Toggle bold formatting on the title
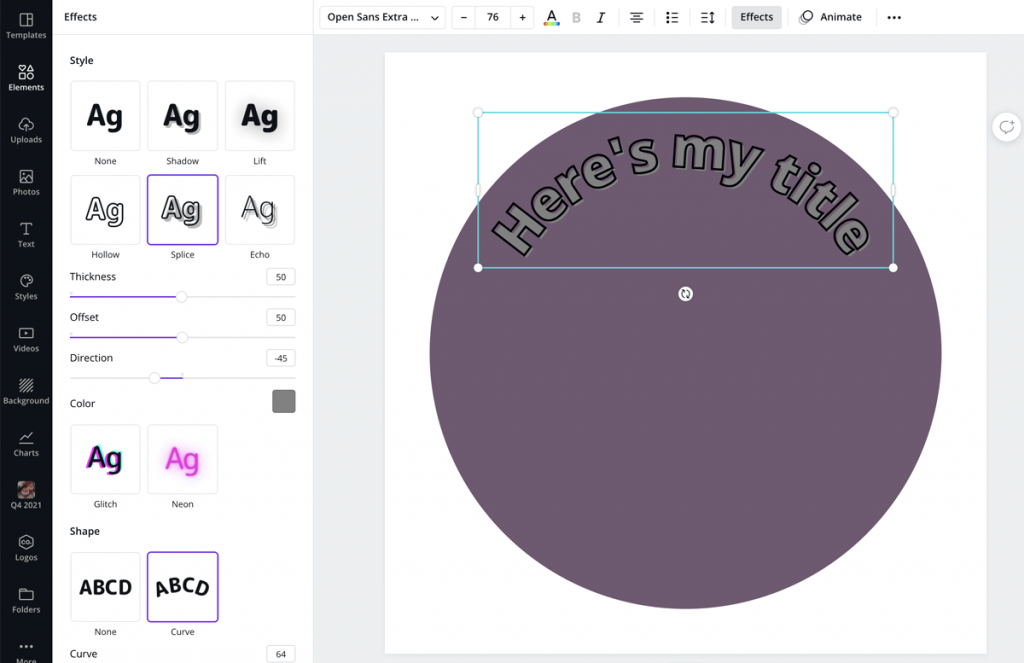1024x663 pixels. (x=576, y=17)
